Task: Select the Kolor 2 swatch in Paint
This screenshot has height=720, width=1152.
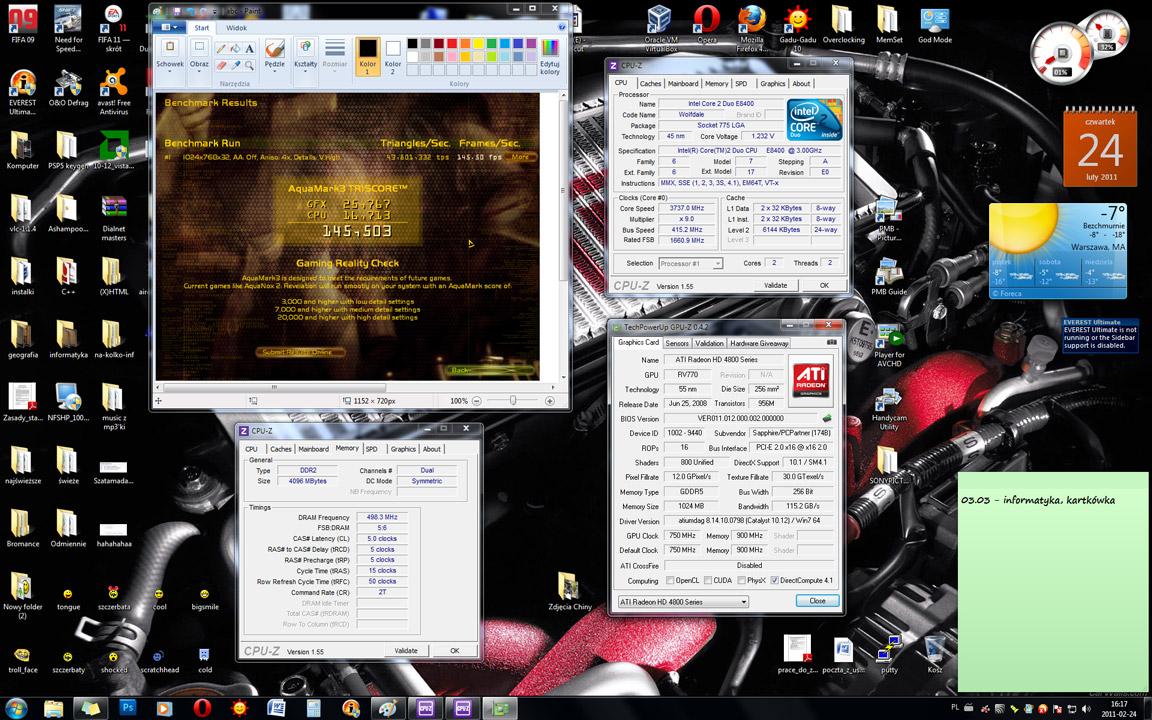Action: (393, 57)
